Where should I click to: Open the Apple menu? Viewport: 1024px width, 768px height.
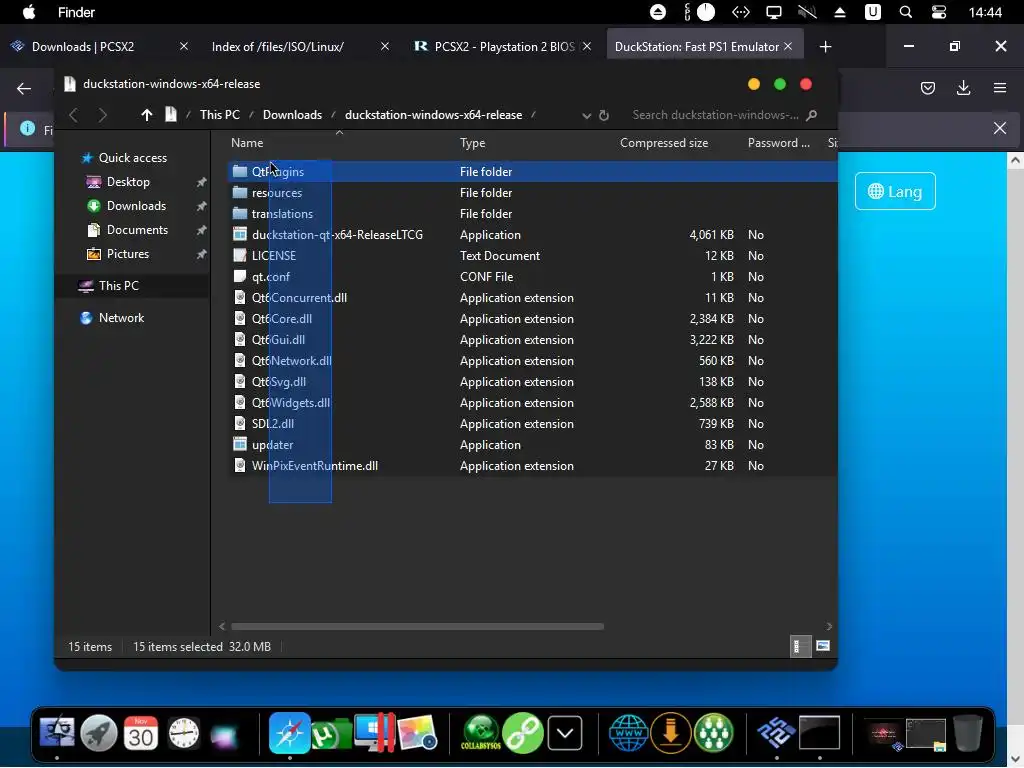29,12
